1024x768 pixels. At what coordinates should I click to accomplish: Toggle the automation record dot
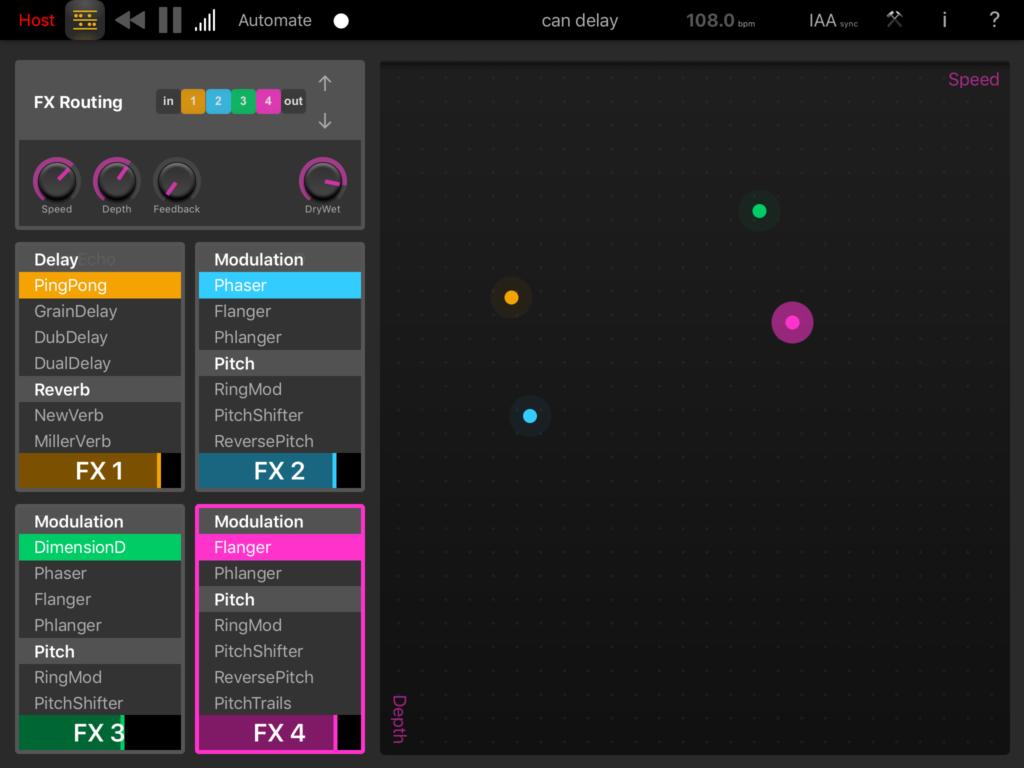pyautogui.click(x=341, y=21)
